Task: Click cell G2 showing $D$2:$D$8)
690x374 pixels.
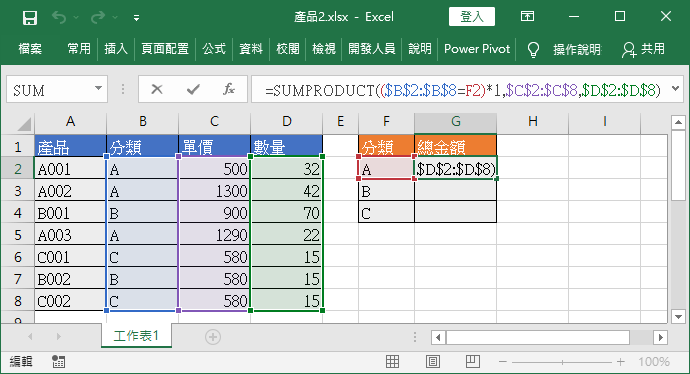Action: (455, 169)
